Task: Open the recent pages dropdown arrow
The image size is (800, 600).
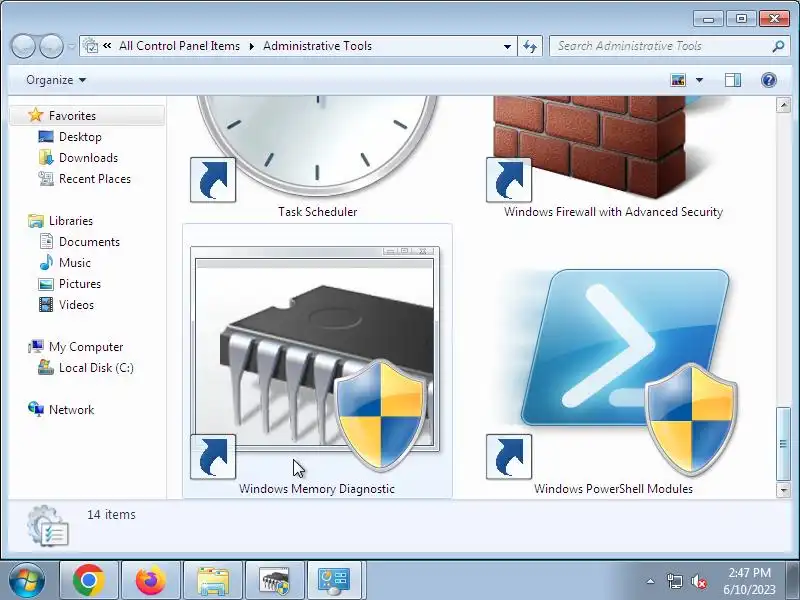Action: [71, 46]
